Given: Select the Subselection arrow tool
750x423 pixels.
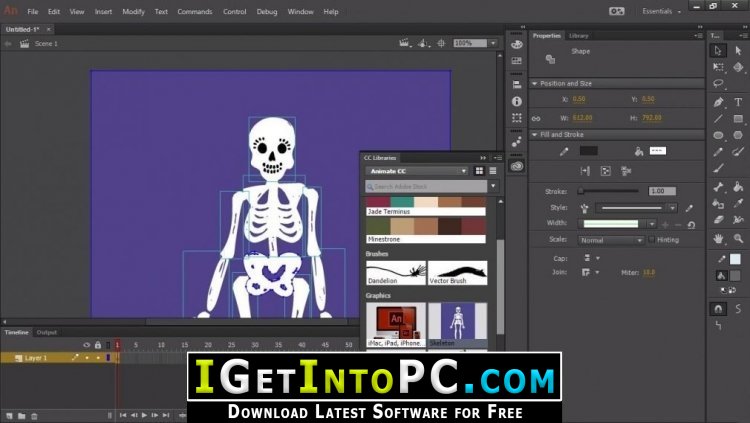Looking at the screenshot, I should point(738,50).
